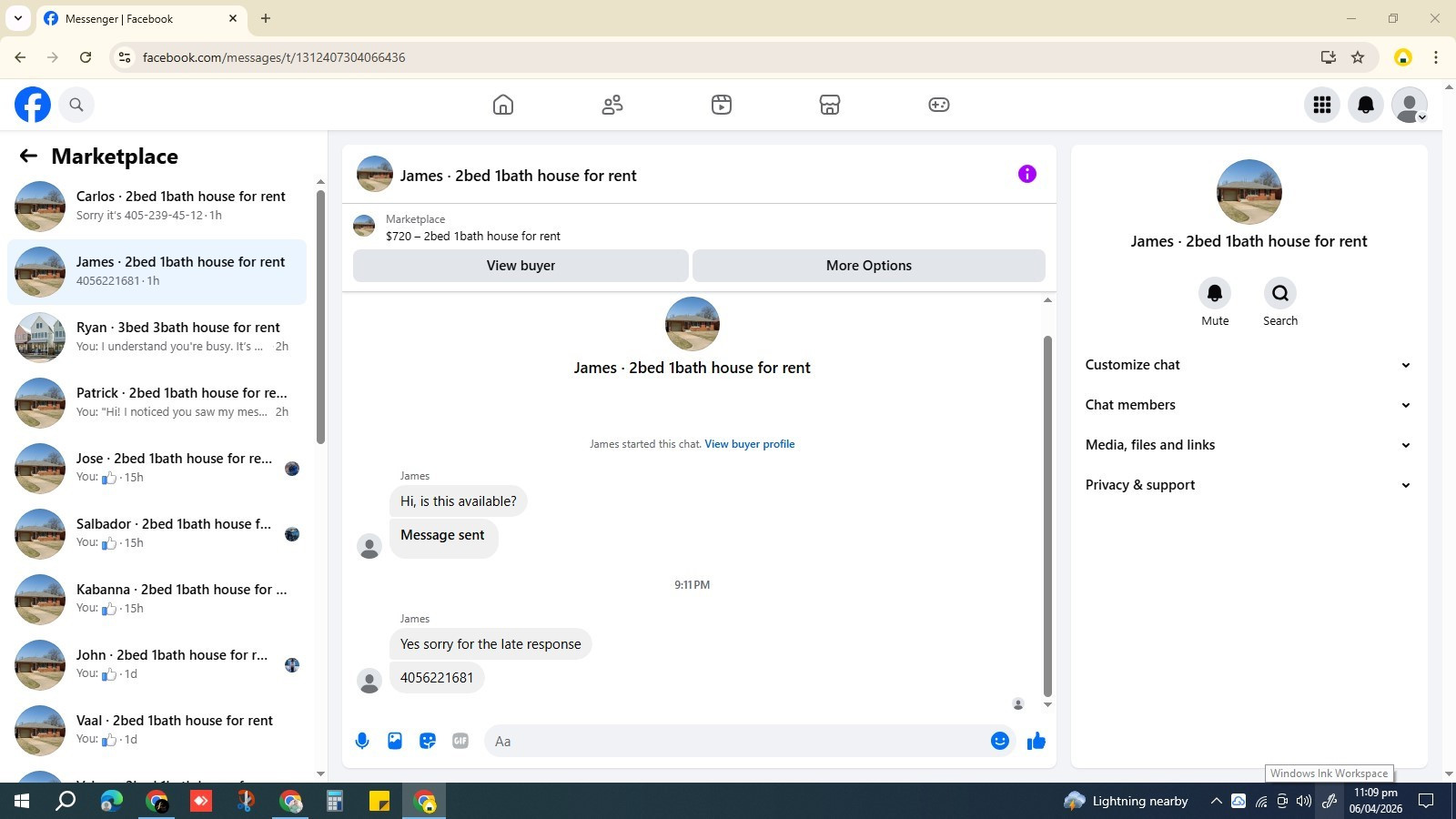Open Kabanna 2bed 1bath conversation
The width and height of the screenshot is (1456, 819).
[157, 599]
